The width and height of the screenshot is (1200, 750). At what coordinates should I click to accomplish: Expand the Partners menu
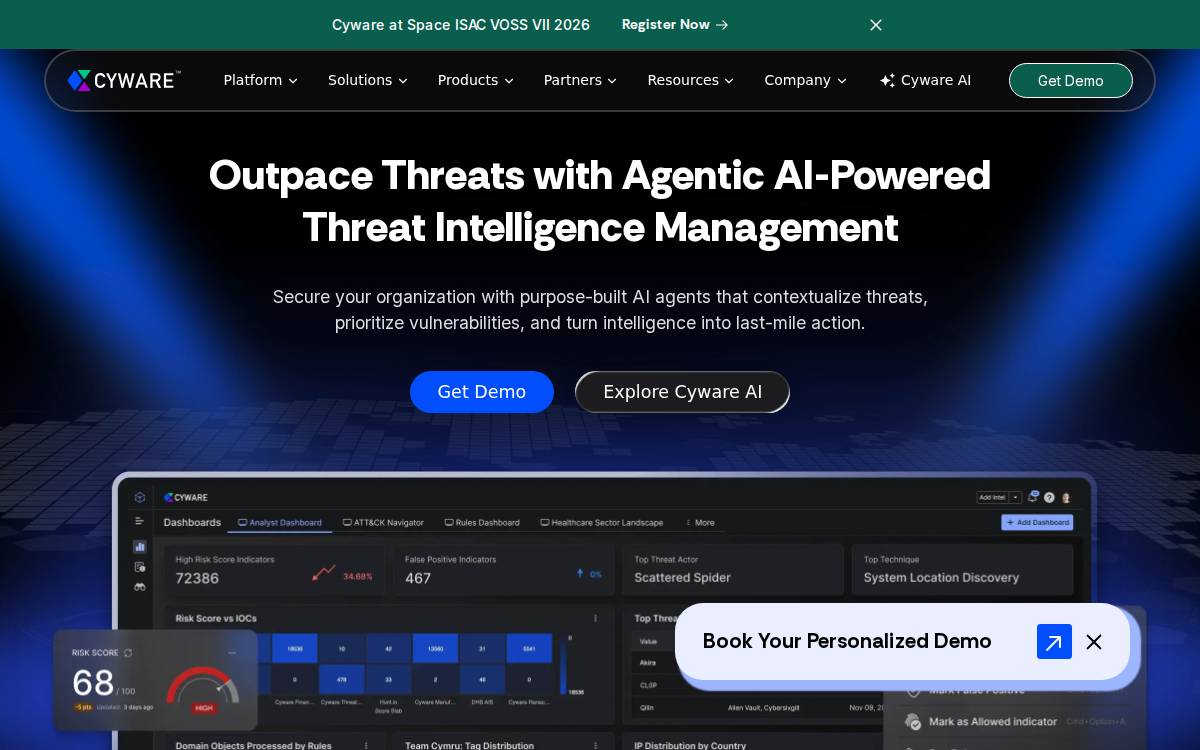tap(580, 80)
